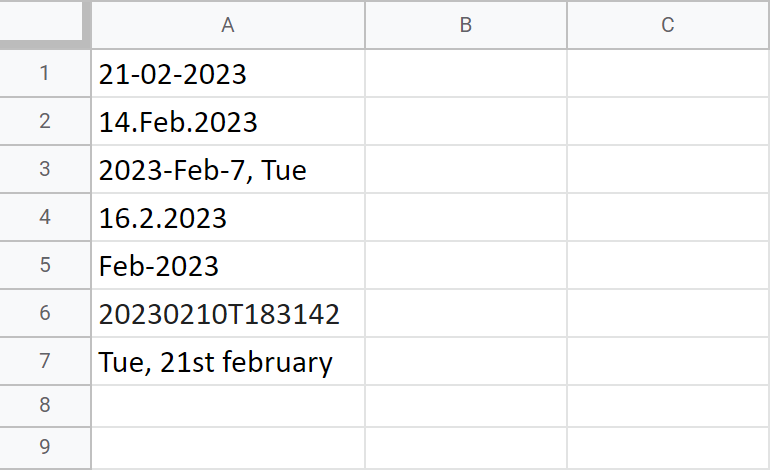This screenshot has width=770, height=470.
Task: Select row 1 header
Action: [x=45, y=73]
